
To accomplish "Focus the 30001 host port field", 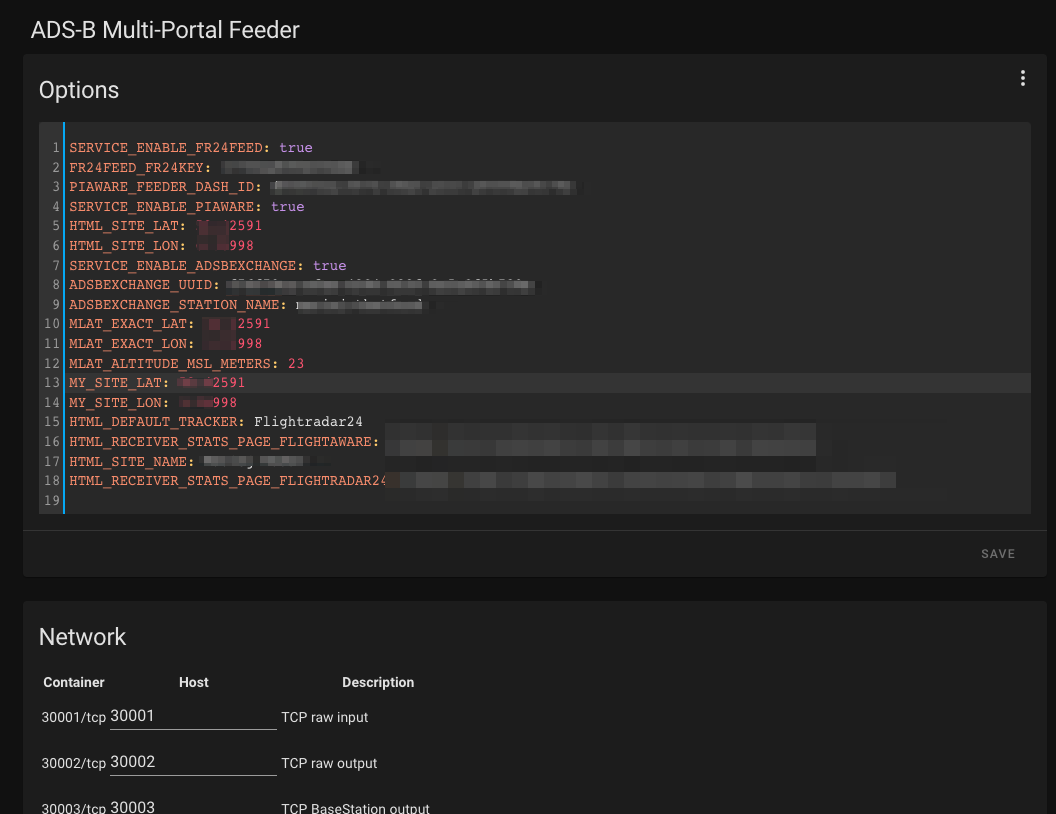I will click(193, 715).
